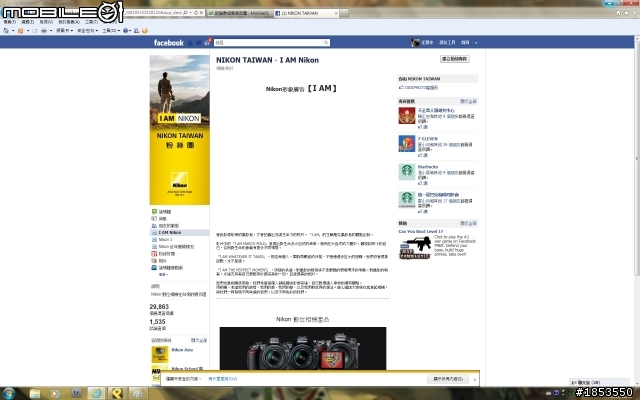The image size is (640, 400).
Task: Click the mail icon in IE command bar
Action: 34,31
